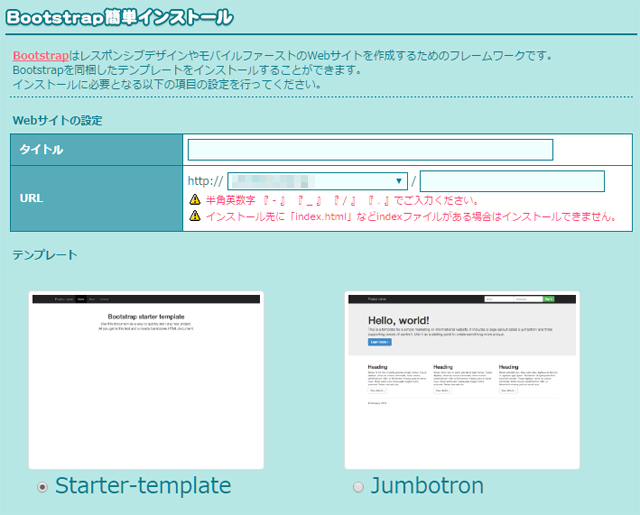This screenshot has height=515, width=640.
Task: Click the Jumbotron label text
Action: point(427,486)
